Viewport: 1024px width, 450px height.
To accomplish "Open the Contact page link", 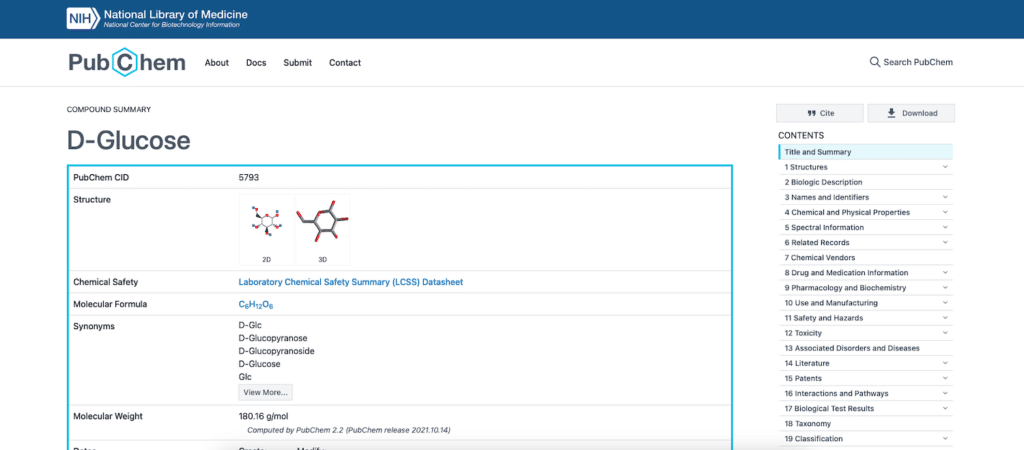I will coord(345,63).
